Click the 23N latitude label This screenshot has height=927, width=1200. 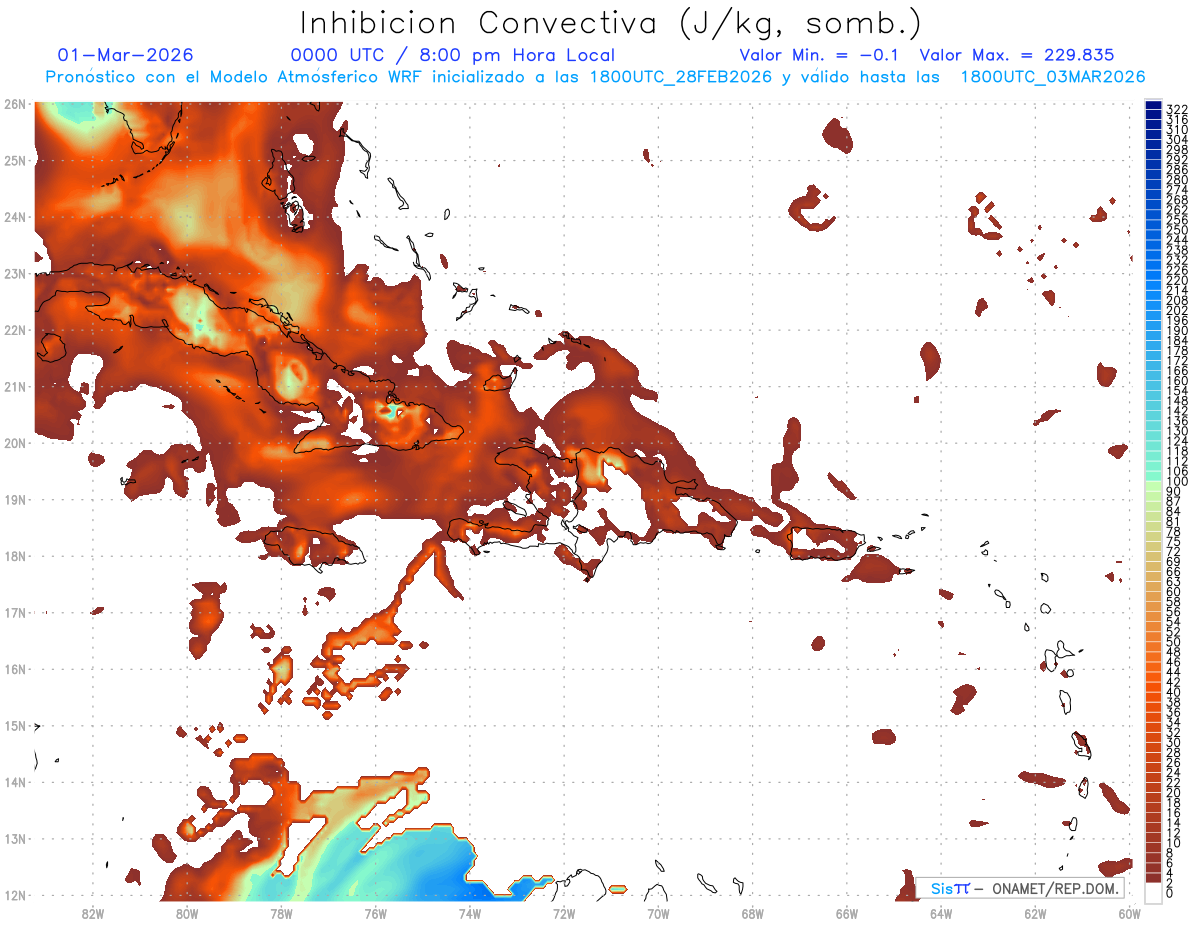pyautogui.click(x=14, y=273)
